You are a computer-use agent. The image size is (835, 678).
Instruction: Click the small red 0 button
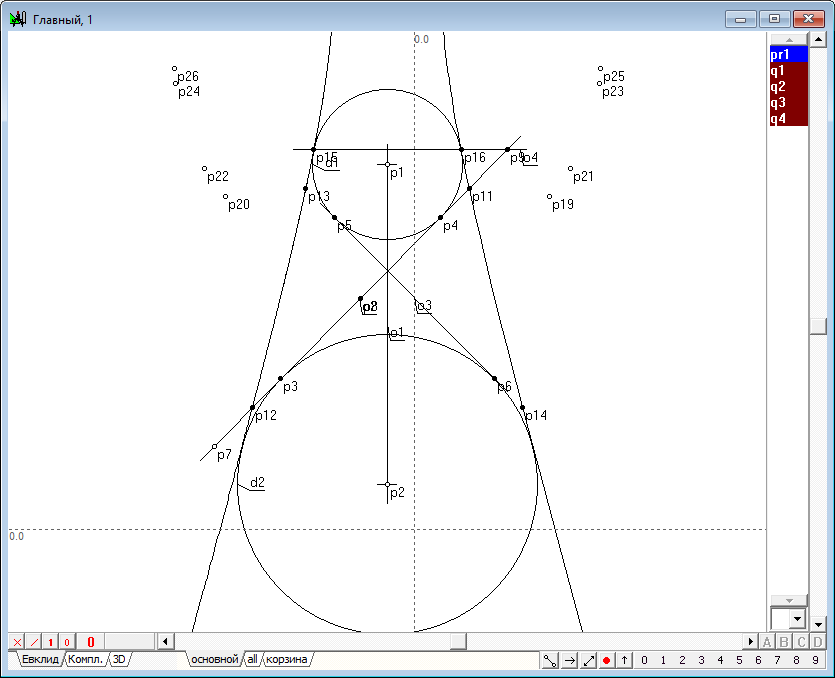coord(67,642)
